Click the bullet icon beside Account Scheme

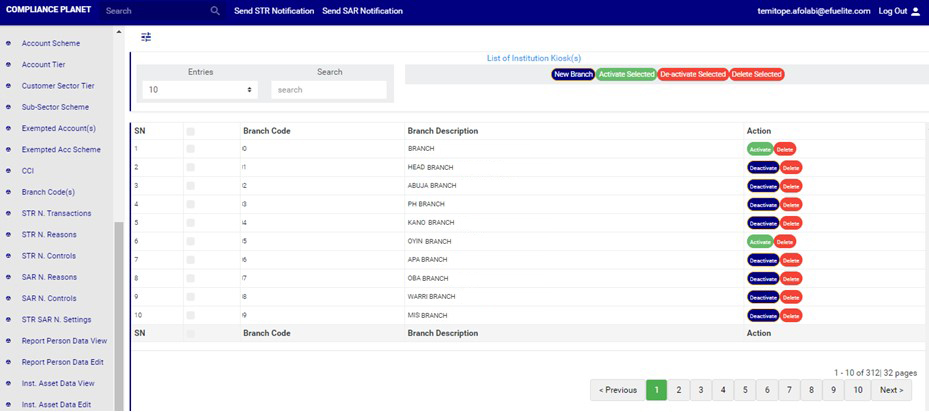(9, 44)
